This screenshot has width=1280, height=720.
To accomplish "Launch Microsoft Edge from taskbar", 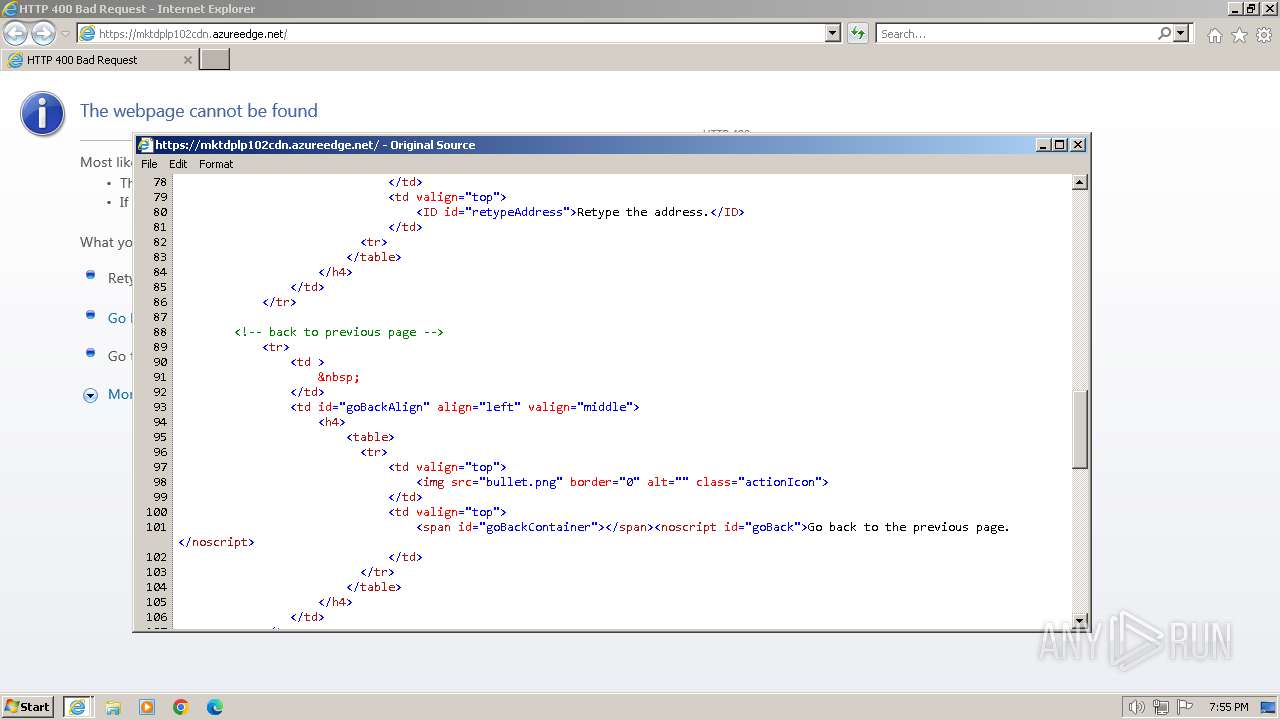I will tap(215, 707).
